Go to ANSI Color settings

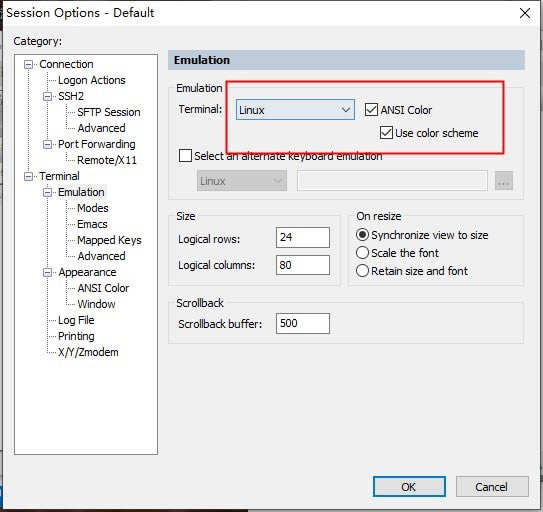(x=103, y=288)
